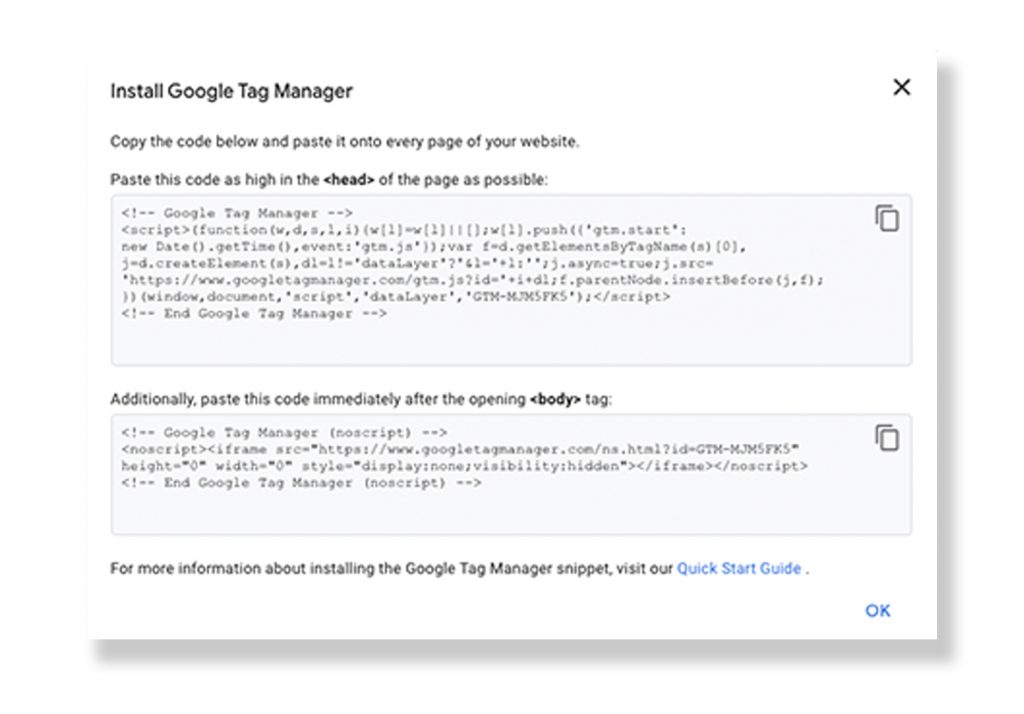Click the 'new Date().getTime()' code line

click(x=434, y=247)
